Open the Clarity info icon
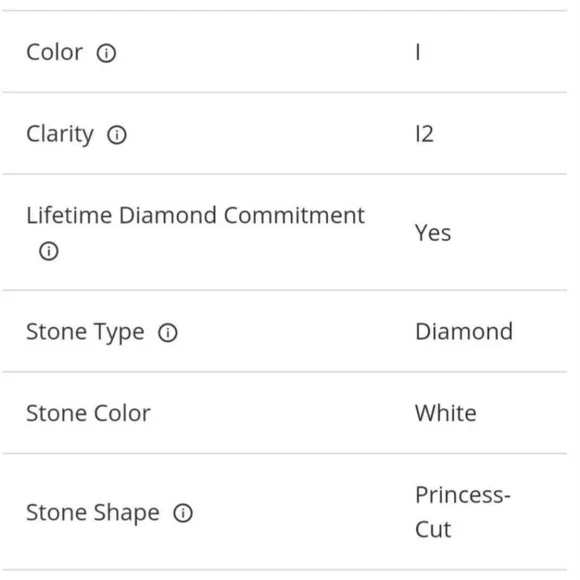 click(x=117, y=135)
